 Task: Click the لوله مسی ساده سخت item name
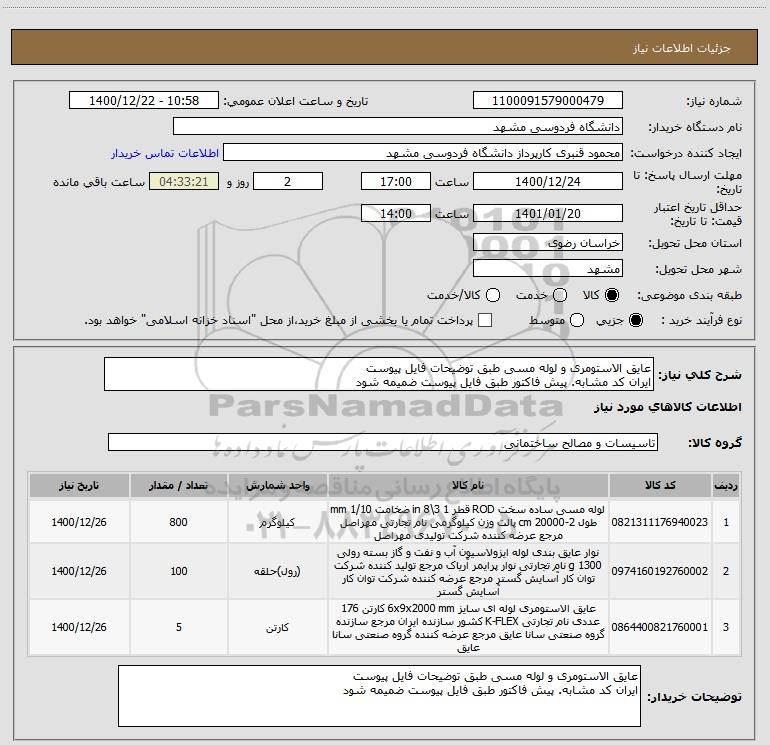[468, 522]
